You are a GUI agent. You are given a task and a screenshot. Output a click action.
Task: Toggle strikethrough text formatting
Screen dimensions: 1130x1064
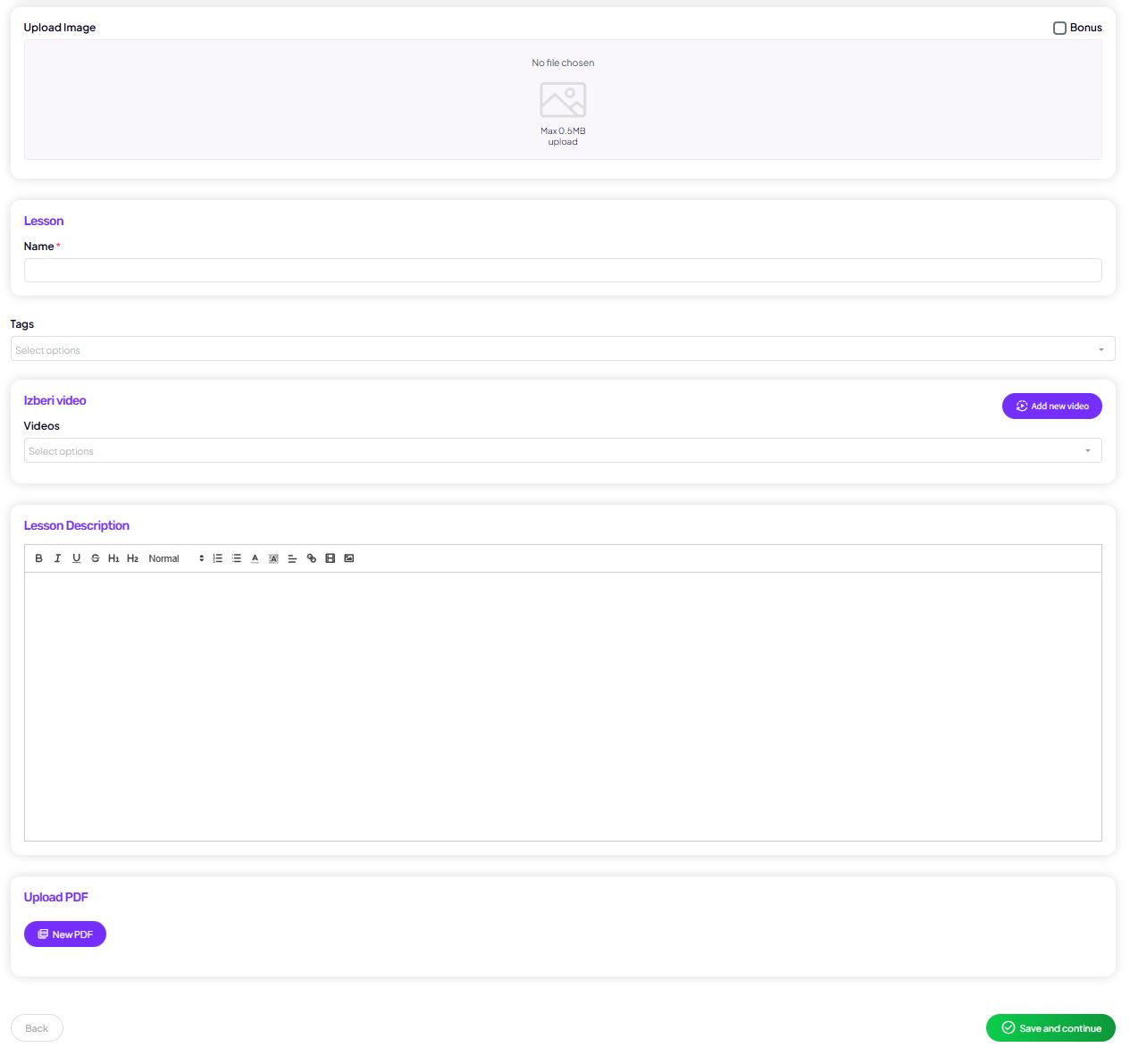[x=95, y=558]
